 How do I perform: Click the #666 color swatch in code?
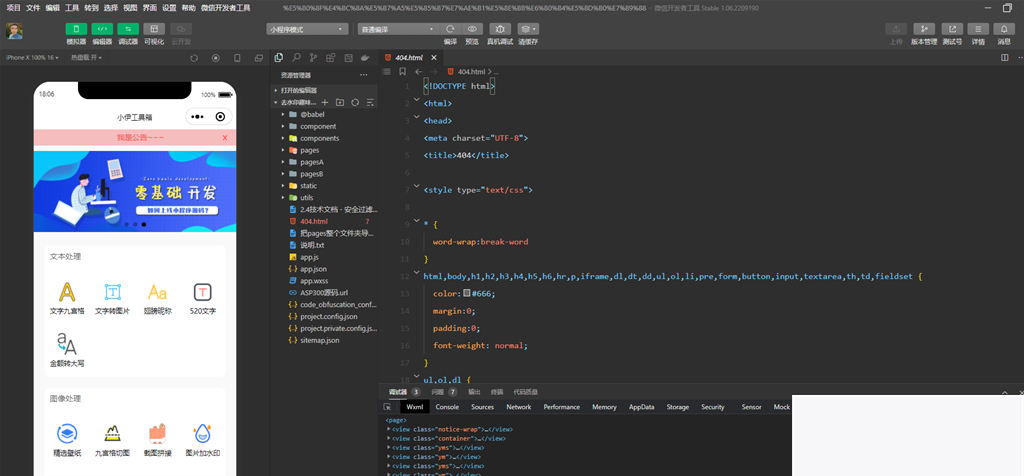(466, 293)
